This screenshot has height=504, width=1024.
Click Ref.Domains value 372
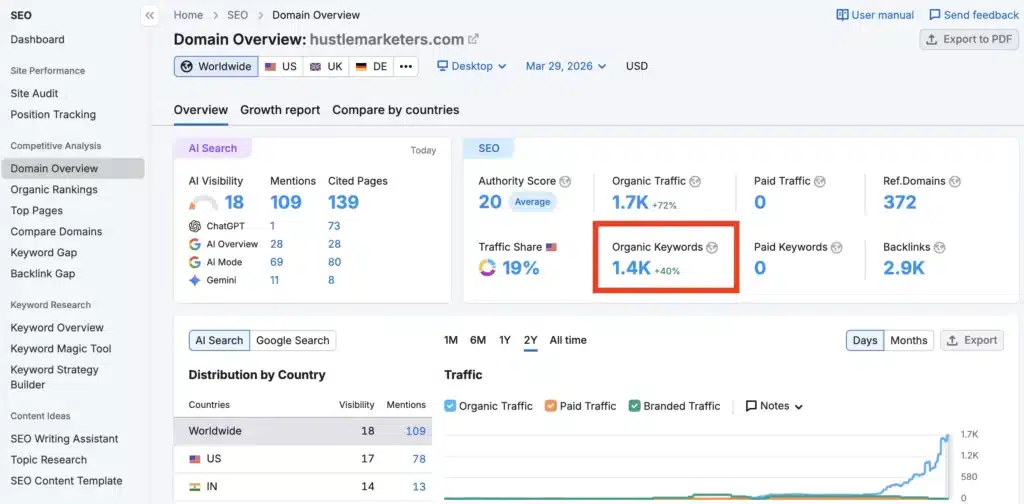point(900,202)
